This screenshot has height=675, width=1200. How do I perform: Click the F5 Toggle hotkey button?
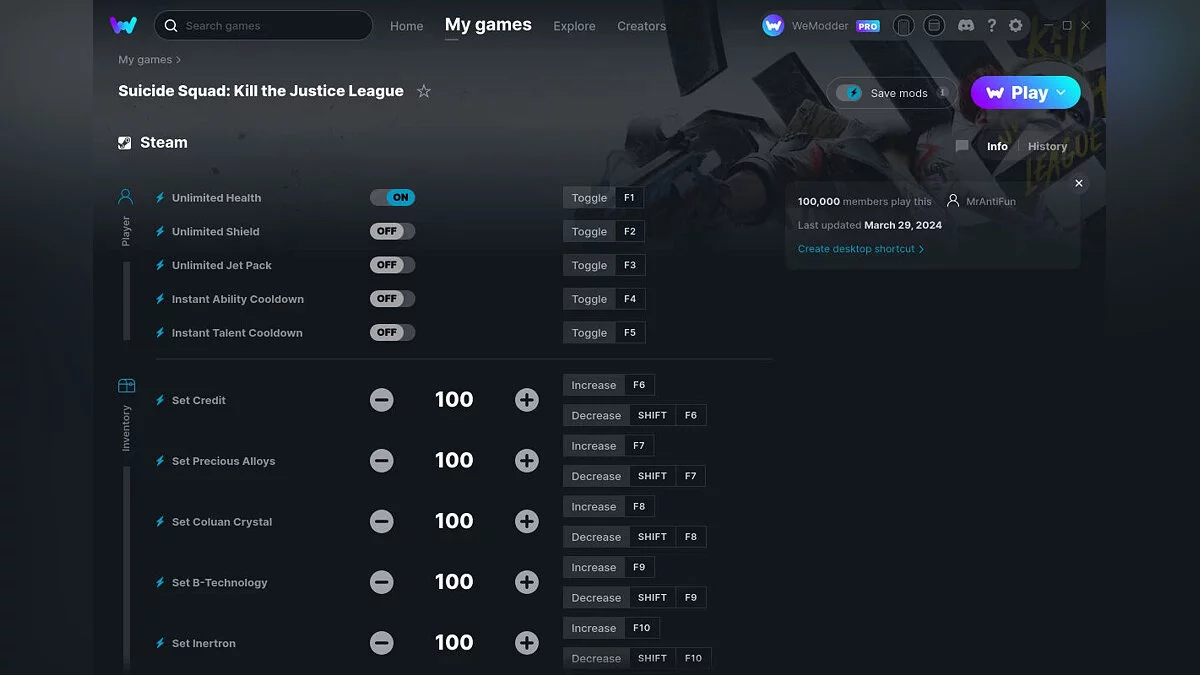click(603, 333)
